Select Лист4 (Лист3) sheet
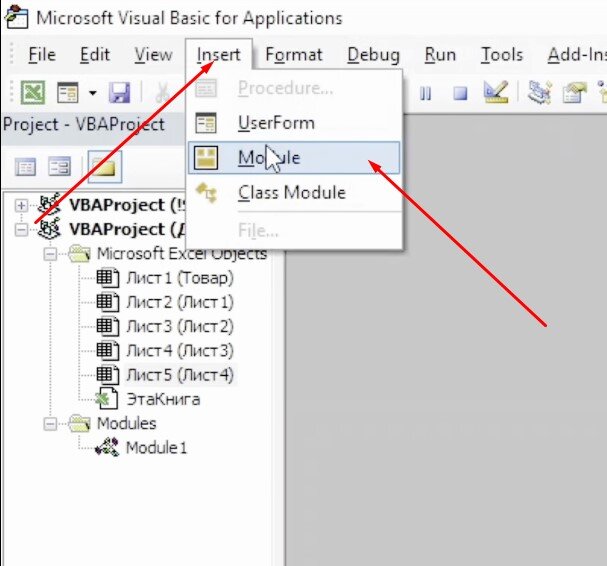This screenshot has width=607, height=566. coord(180,351)
